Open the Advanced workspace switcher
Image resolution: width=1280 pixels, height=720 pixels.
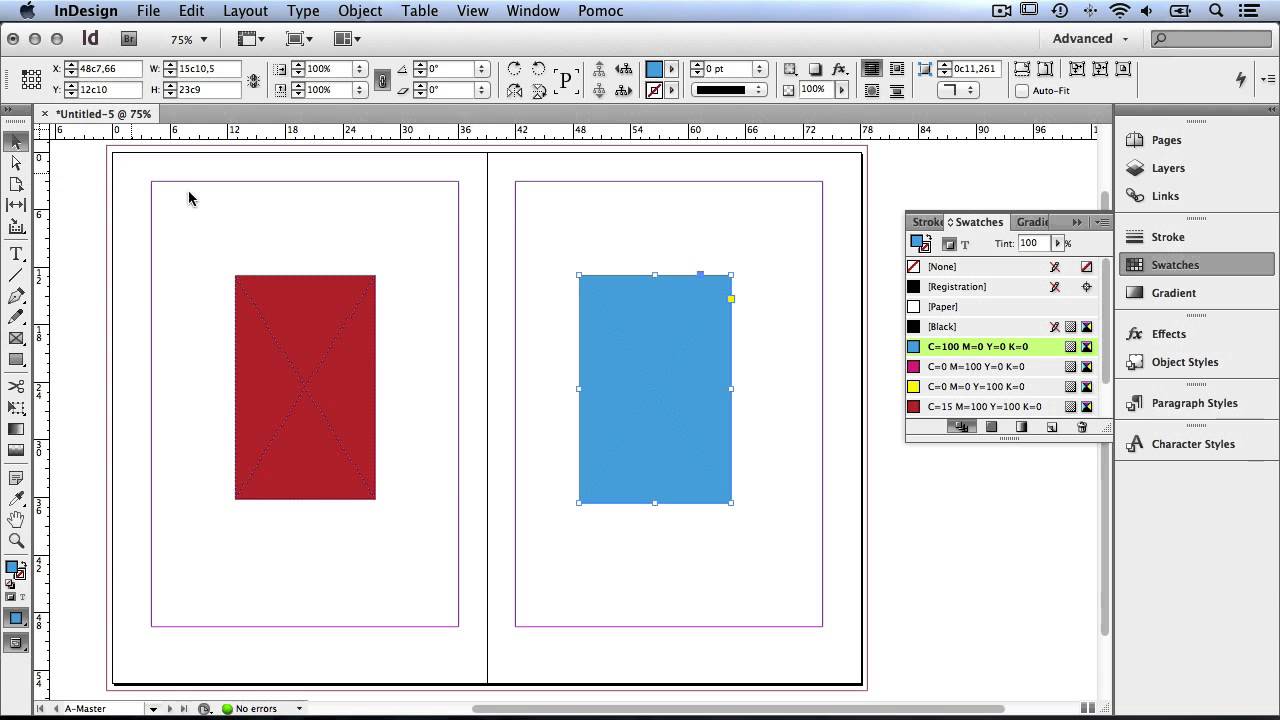pyautogui.click(x=1090, y=39)
